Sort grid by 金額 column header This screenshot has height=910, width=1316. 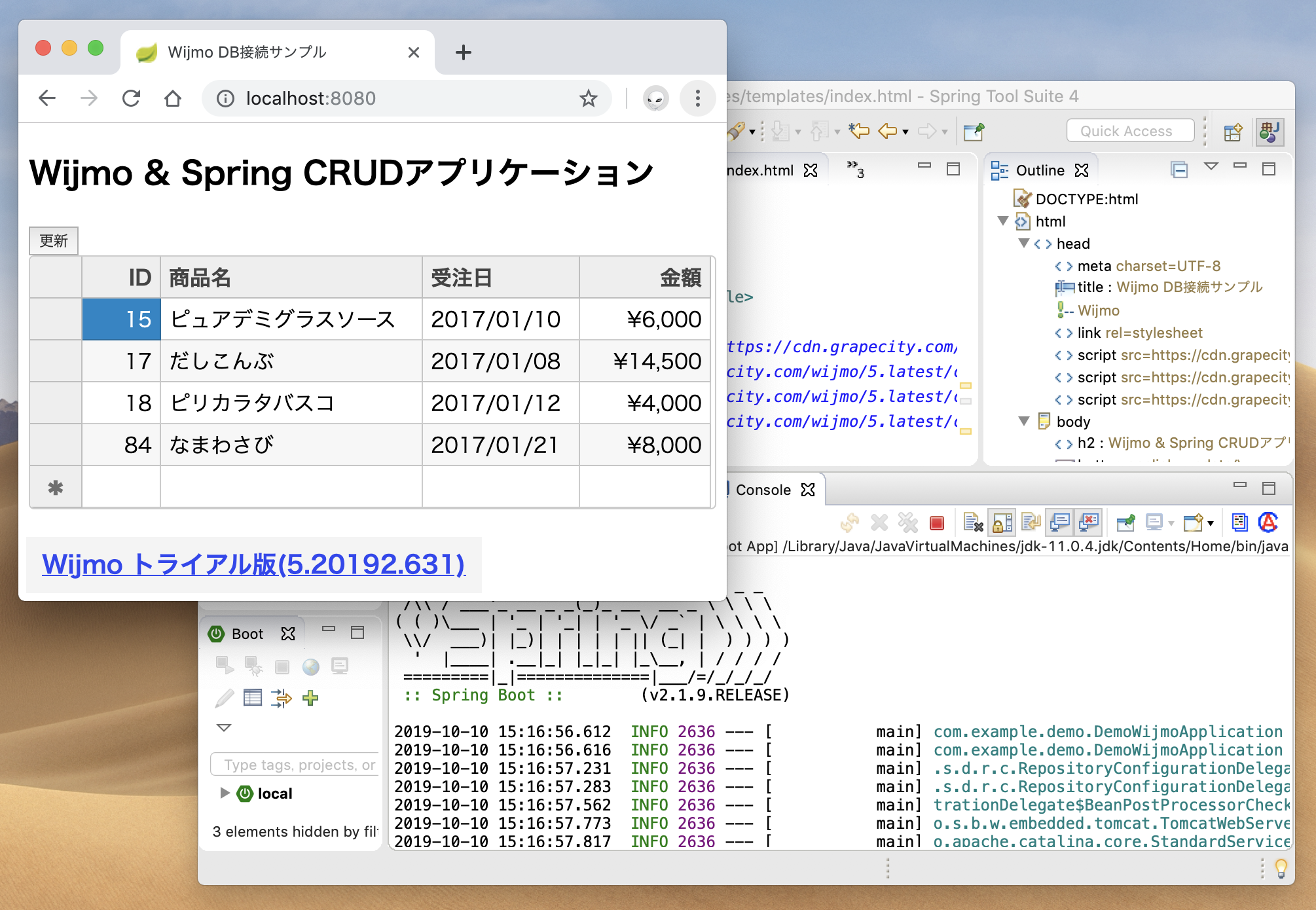[645, 278]
